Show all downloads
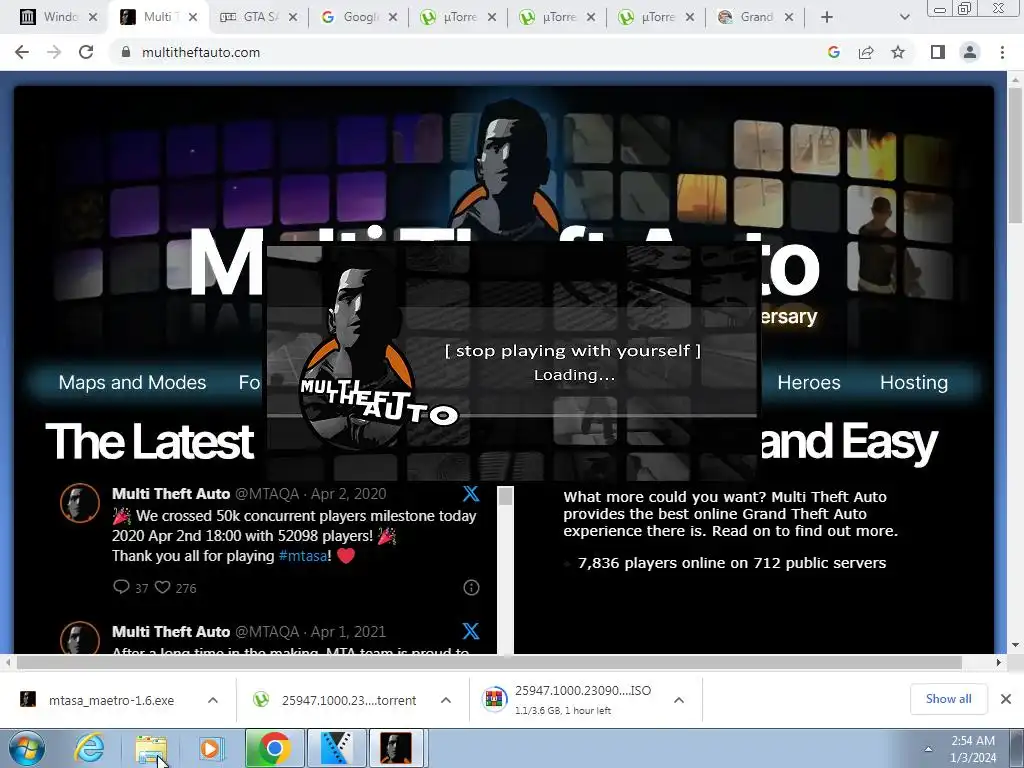The width and height of the screenshot is (1024, 768). coord(948,699)
